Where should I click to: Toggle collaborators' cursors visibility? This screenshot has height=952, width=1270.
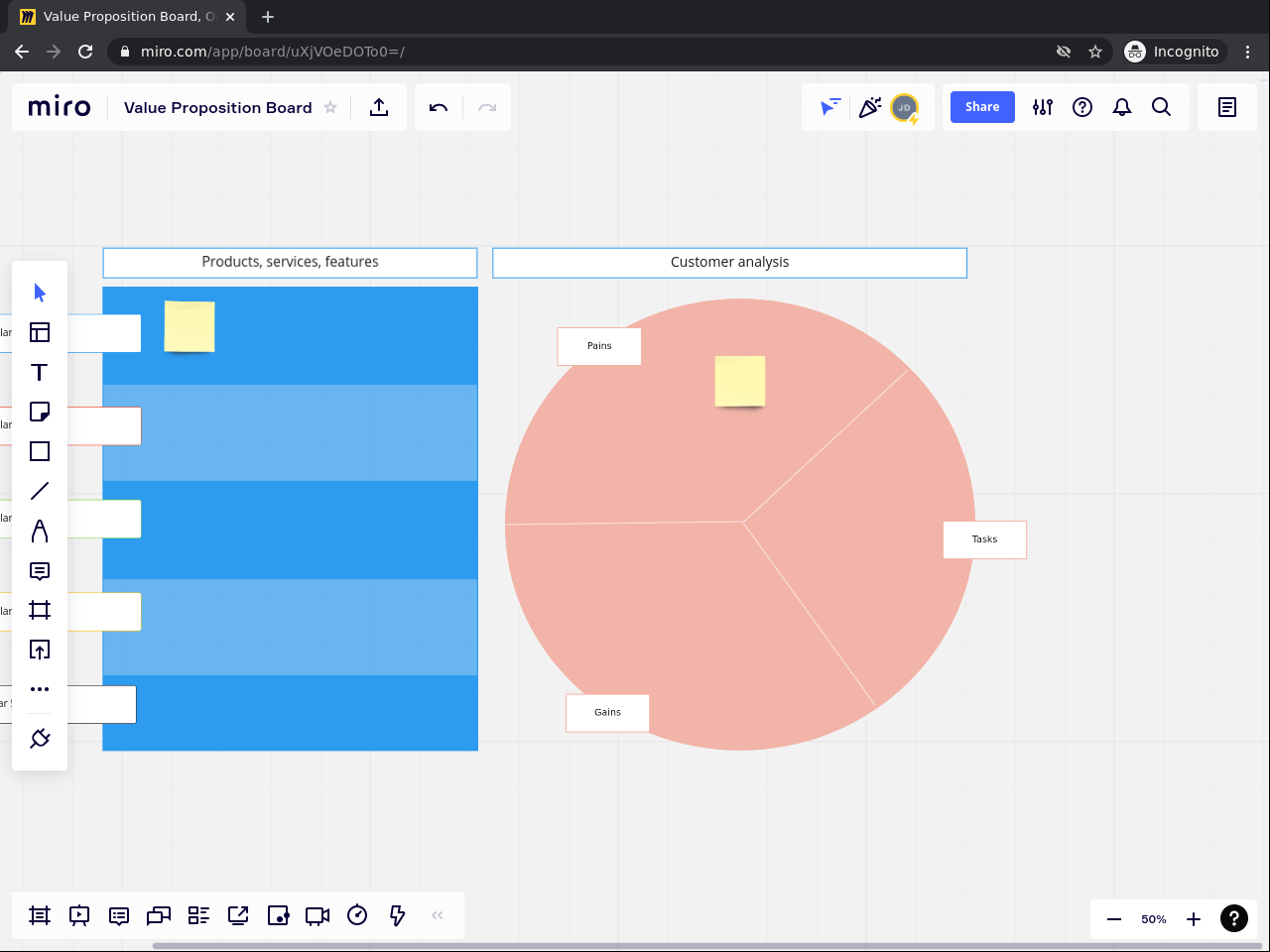830,107
